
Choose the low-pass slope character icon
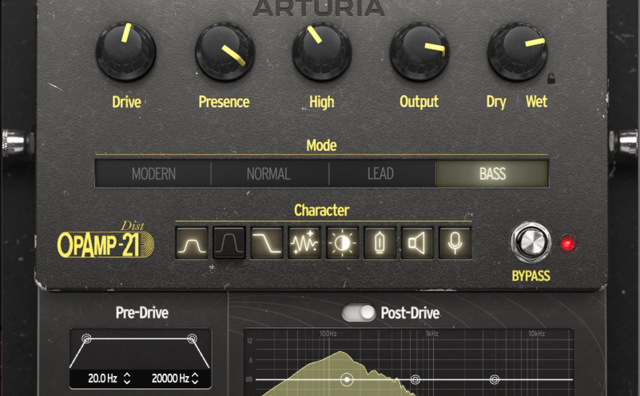267,243
